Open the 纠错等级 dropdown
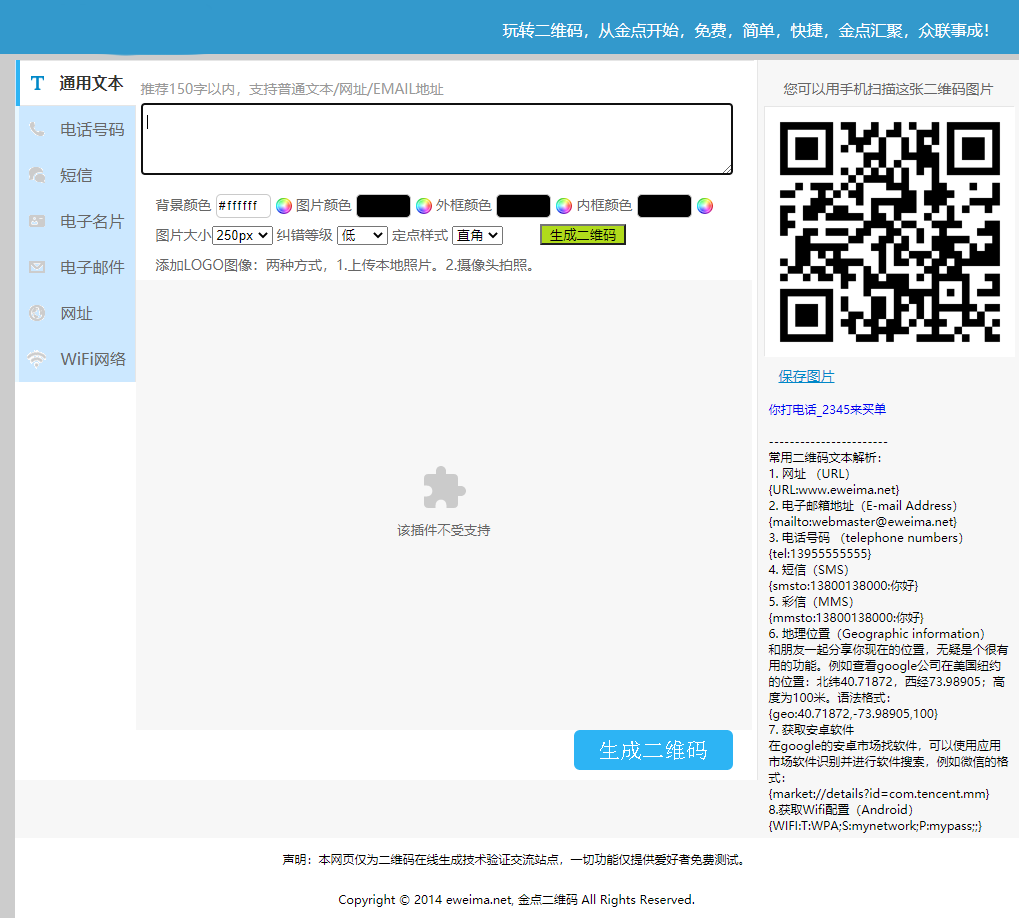This screenshot has height=918, width=1019. coord(363,235)
